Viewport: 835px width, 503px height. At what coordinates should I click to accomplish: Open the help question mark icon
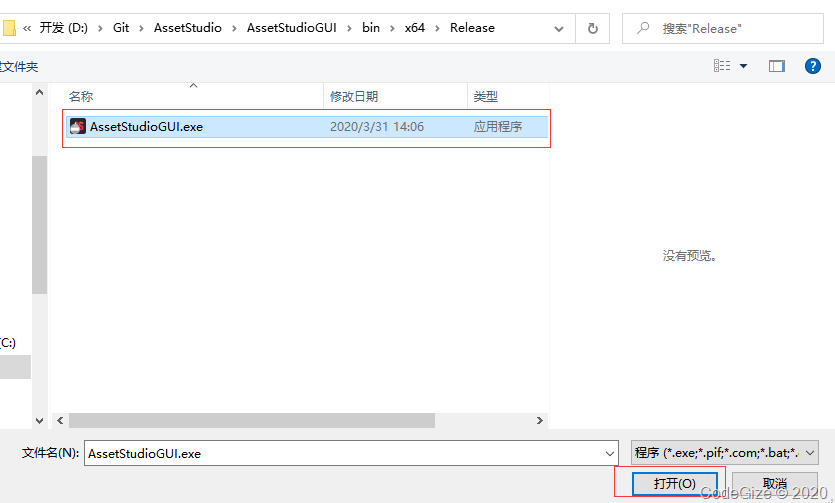pos(813,66)
